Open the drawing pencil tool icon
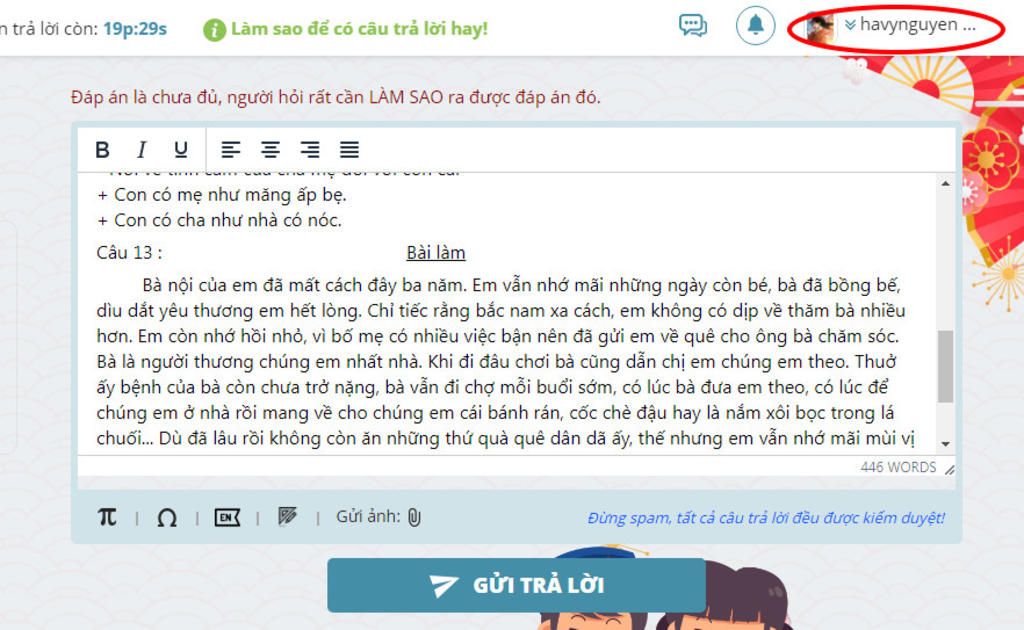 (x=287, y=516)
